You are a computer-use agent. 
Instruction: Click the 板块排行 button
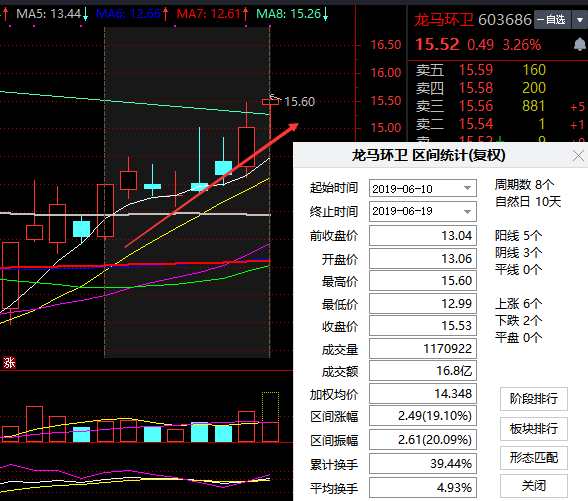[534, 429]
